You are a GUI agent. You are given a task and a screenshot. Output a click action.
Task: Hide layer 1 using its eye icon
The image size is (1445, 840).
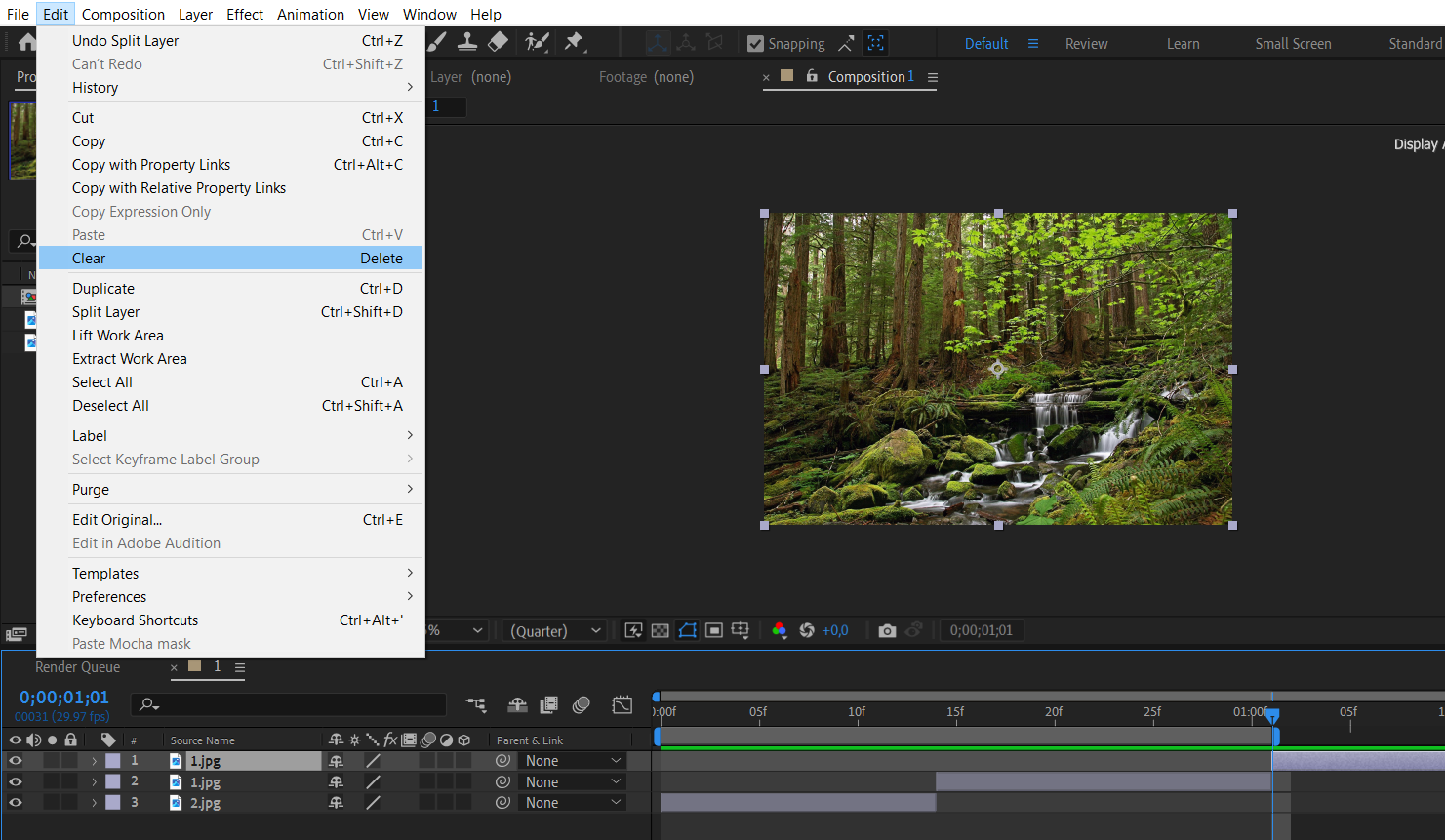[x=16, y=761]
